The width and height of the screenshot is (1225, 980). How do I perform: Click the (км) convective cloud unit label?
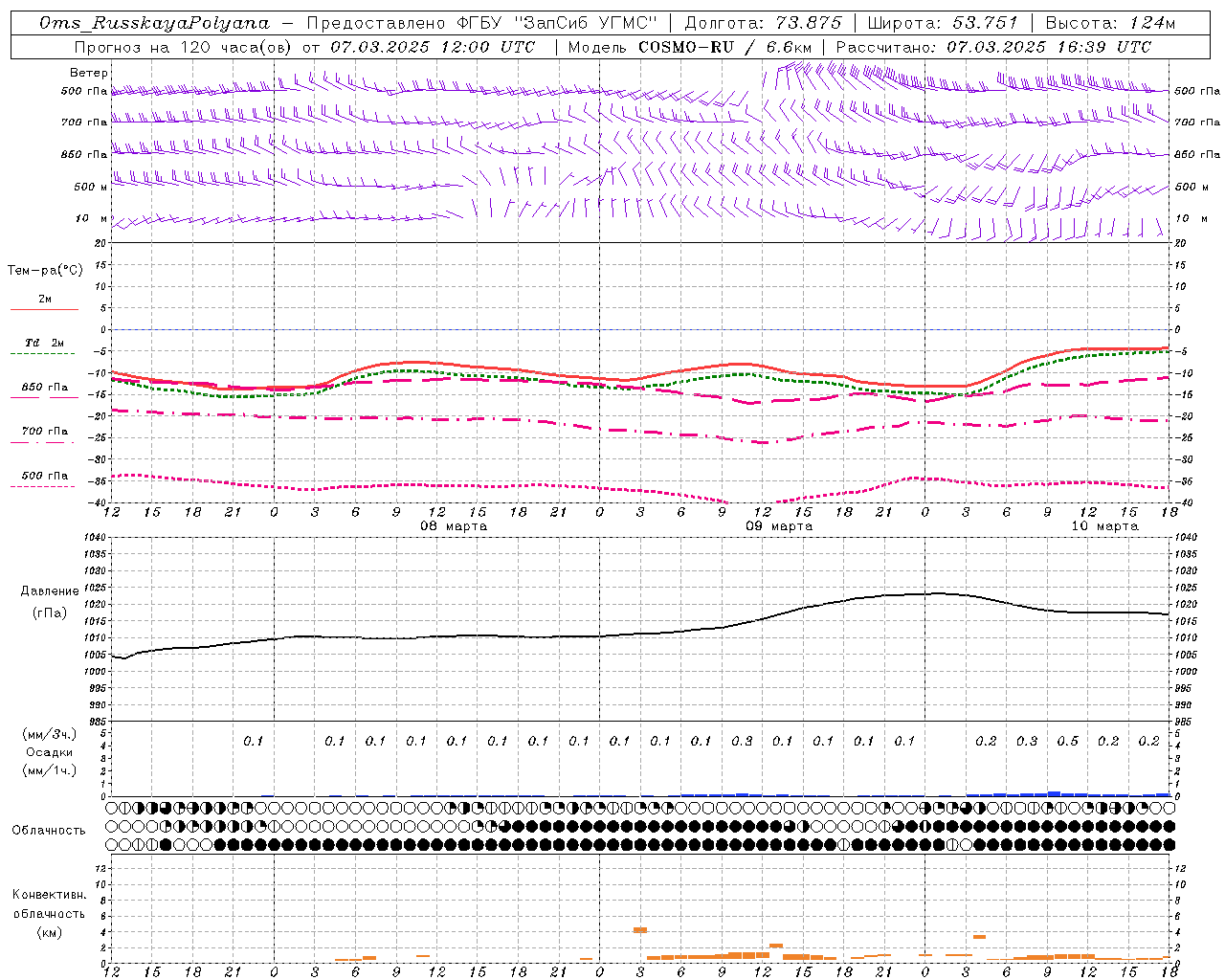click(x=49, y=932)
